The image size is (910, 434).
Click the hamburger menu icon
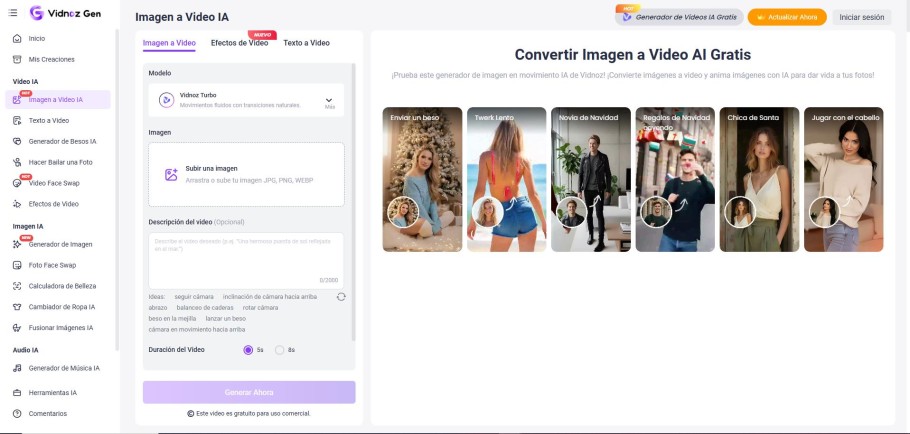[x=13, y=13]
